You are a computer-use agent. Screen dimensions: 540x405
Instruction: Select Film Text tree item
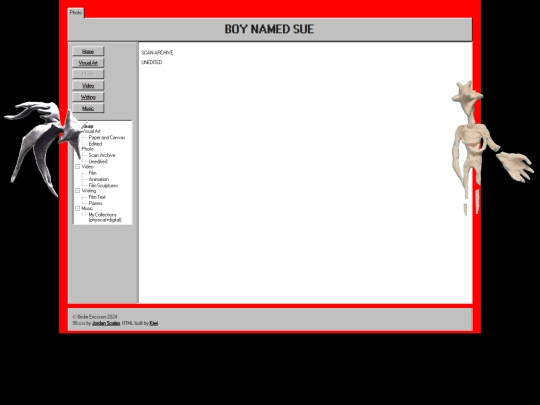coord(97,197)
